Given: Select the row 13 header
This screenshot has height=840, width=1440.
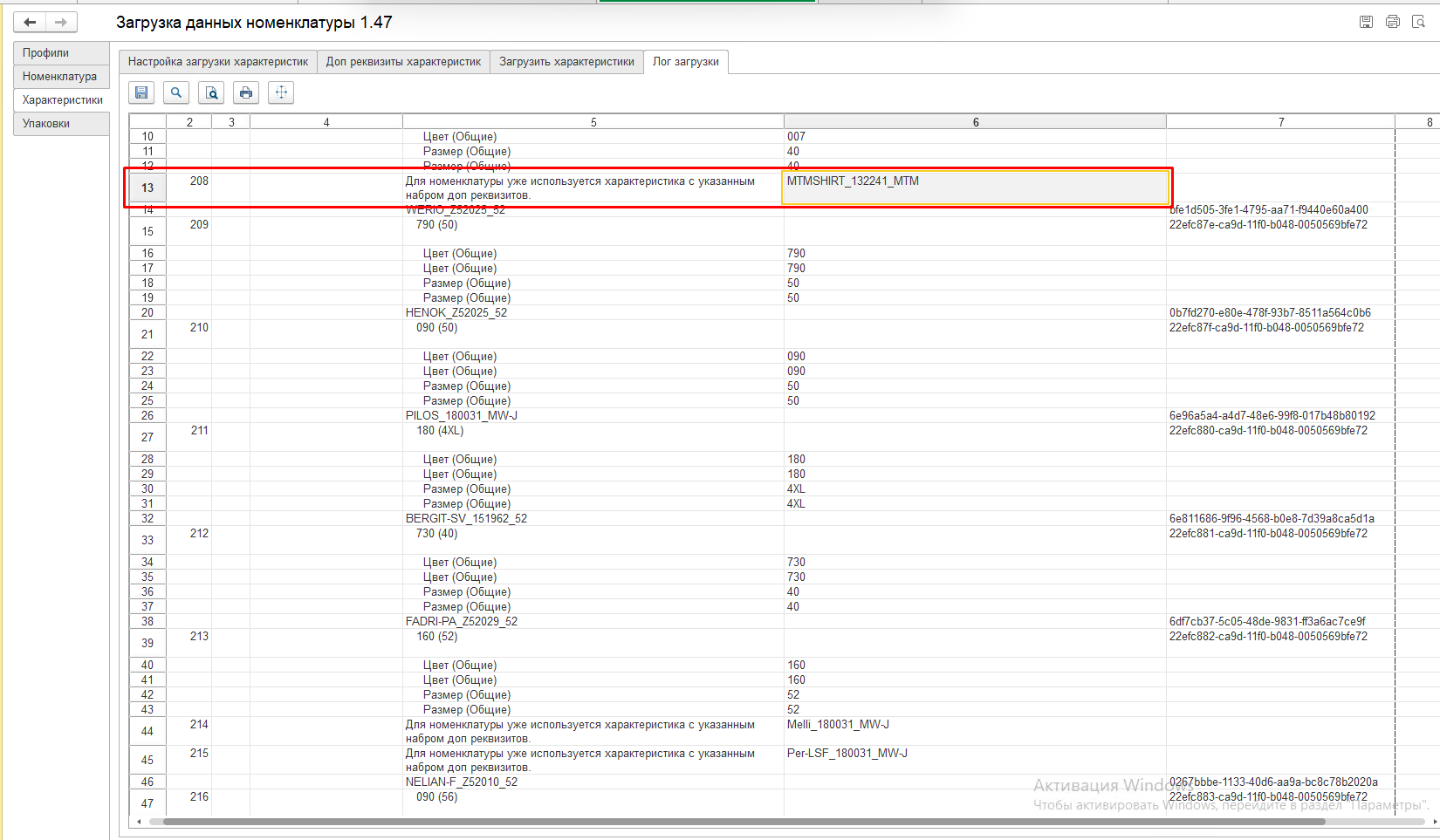Looking at the screenshot, I should pyautogui.click(x=147, y=188).
